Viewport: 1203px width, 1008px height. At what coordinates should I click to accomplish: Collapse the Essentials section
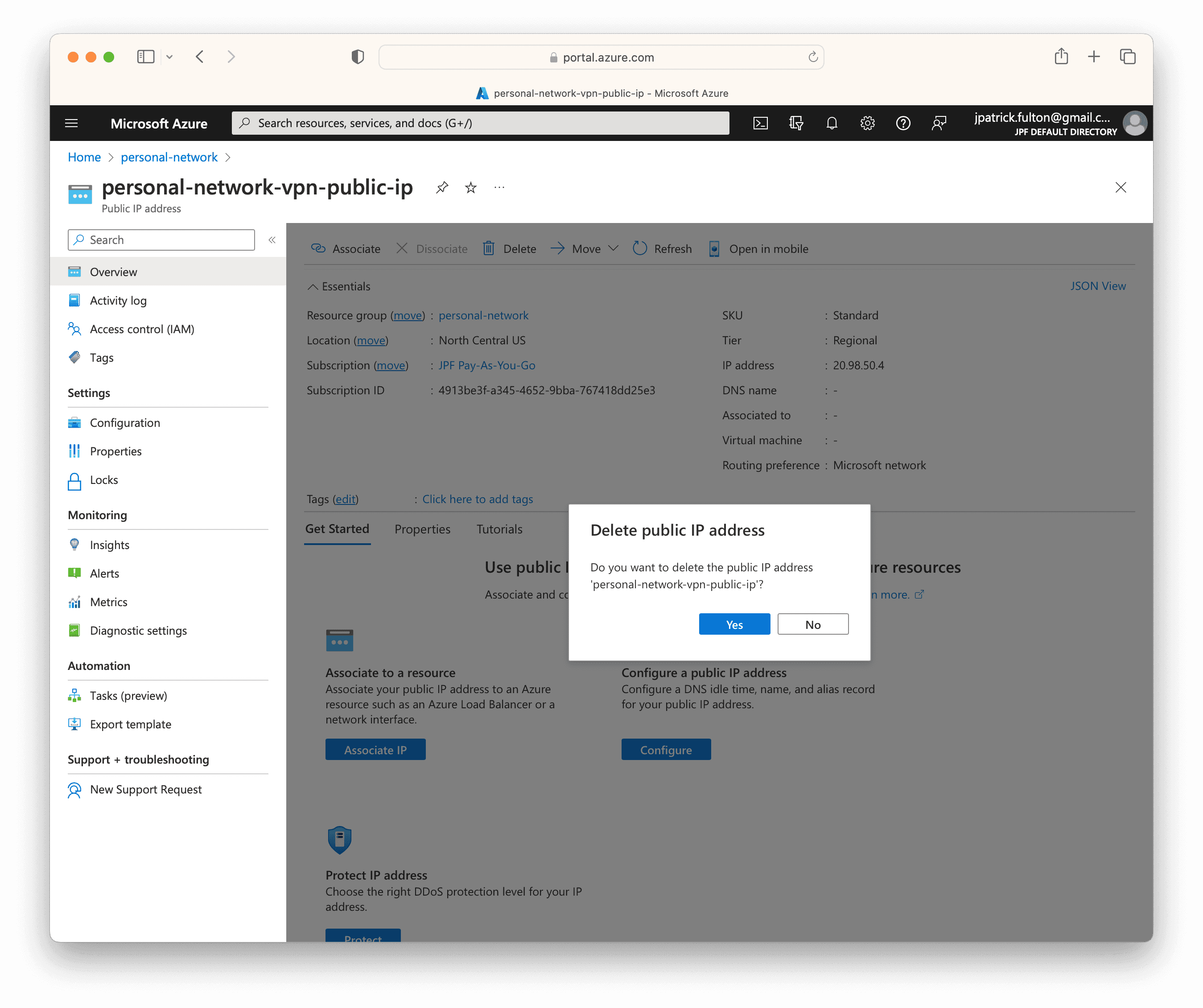(x=338, y=286)
